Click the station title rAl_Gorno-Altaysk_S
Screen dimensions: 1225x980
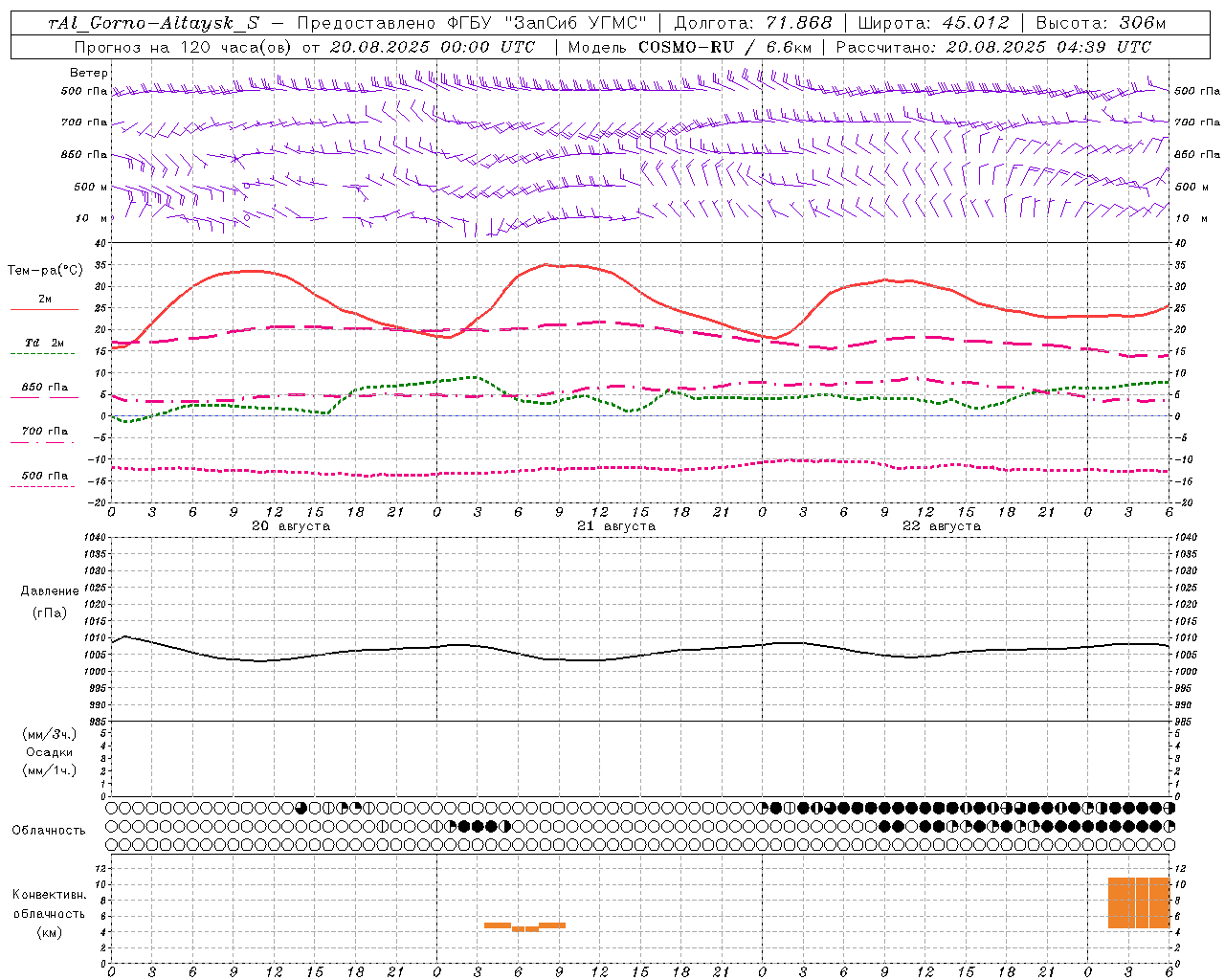(x=153, y=23)
